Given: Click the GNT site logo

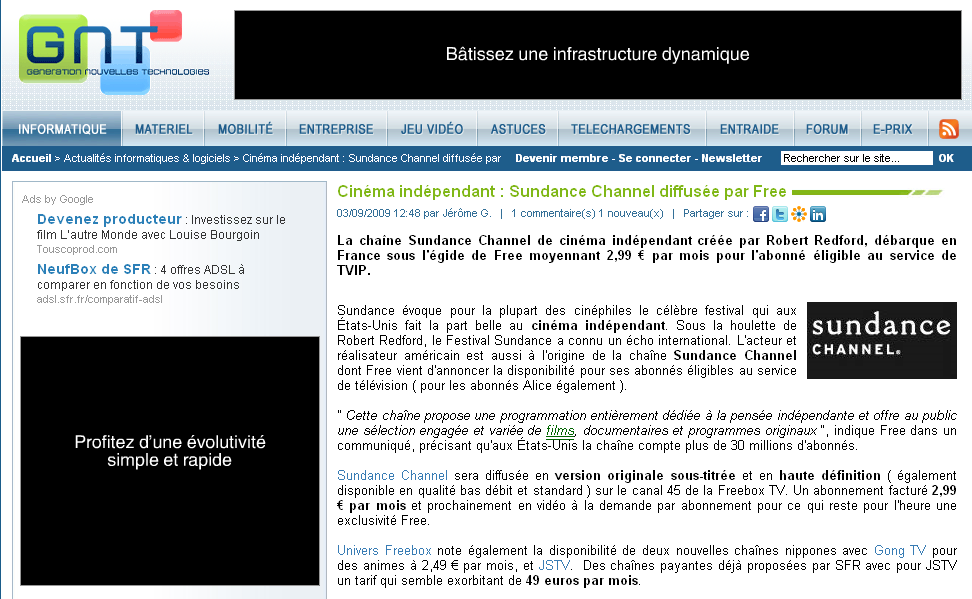Looking at the screenshot, I should (114, 52).
